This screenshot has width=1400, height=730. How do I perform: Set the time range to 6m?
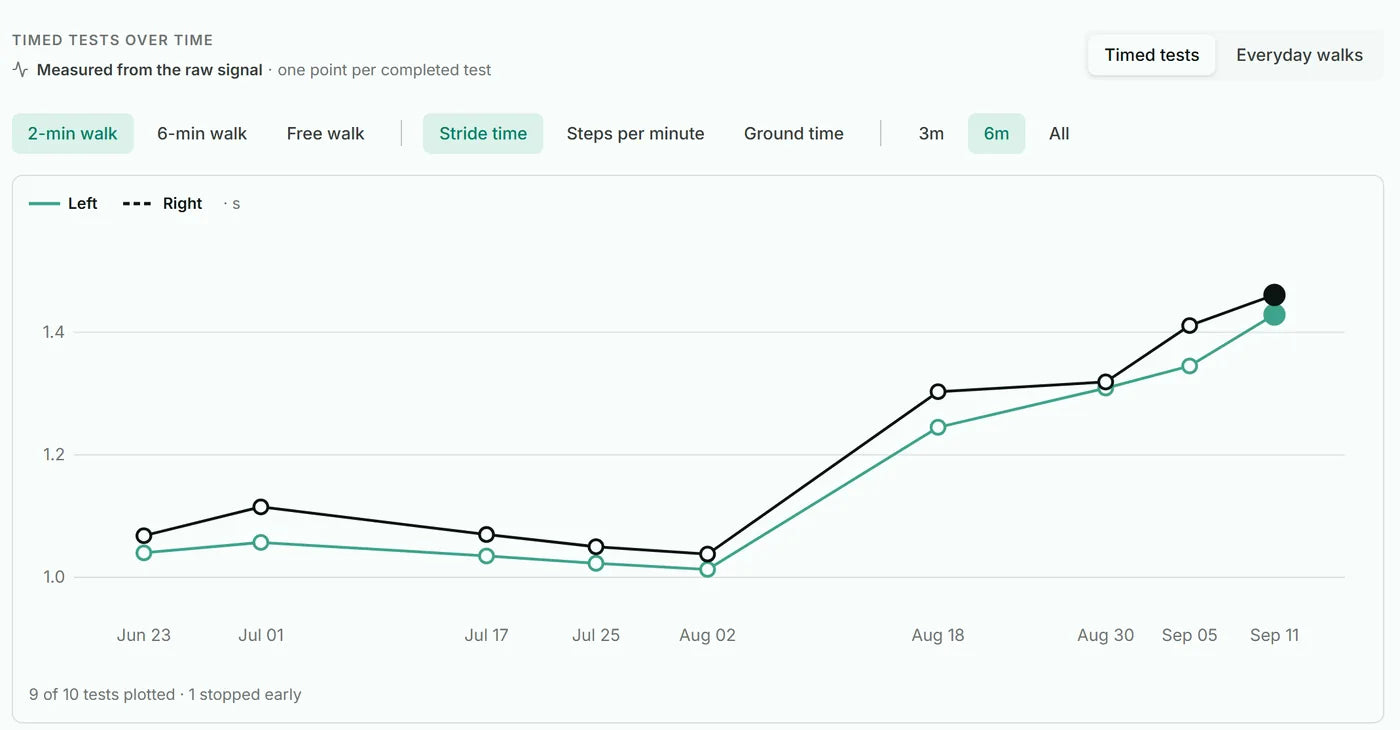click(996, 133)
